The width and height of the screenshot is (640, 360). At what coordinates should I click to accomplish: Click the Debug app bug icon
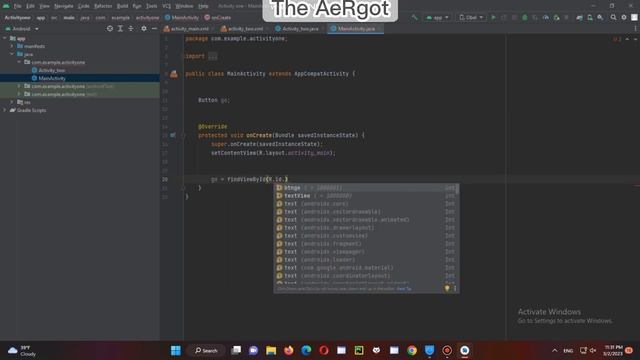pyautogui.click(x=525, y=18)
